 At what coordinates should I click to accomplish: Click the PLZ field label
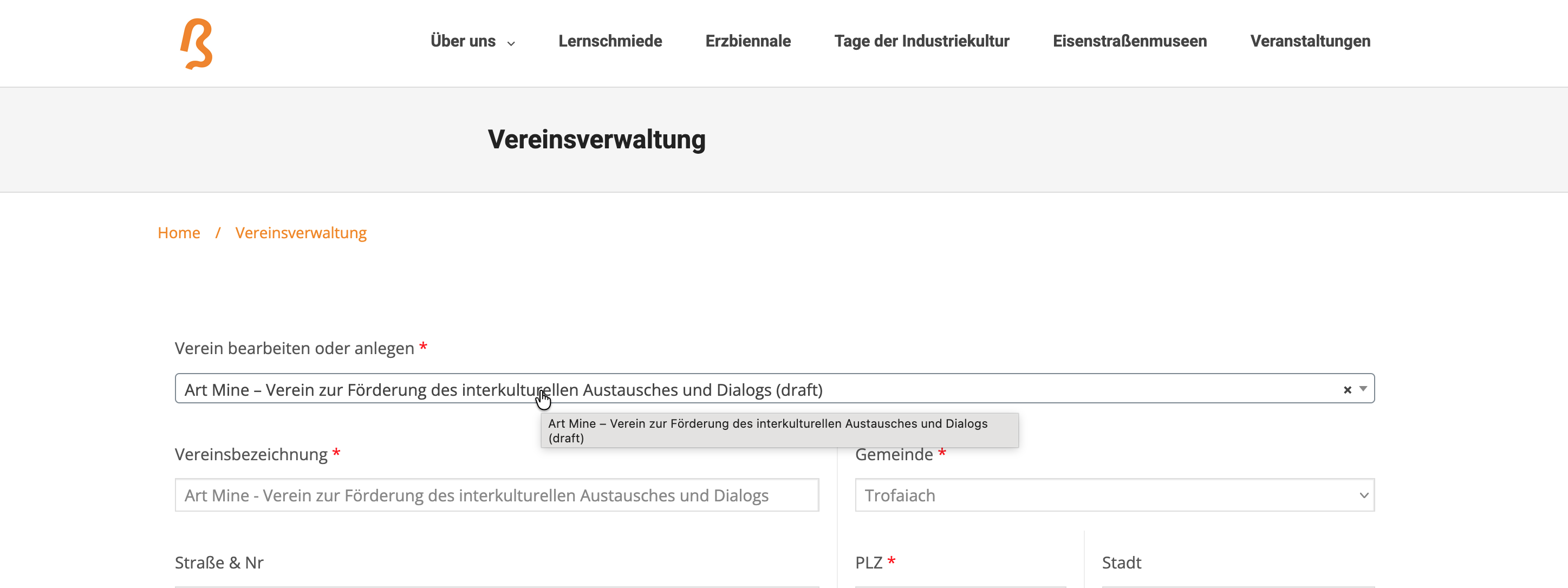[869, 563]
